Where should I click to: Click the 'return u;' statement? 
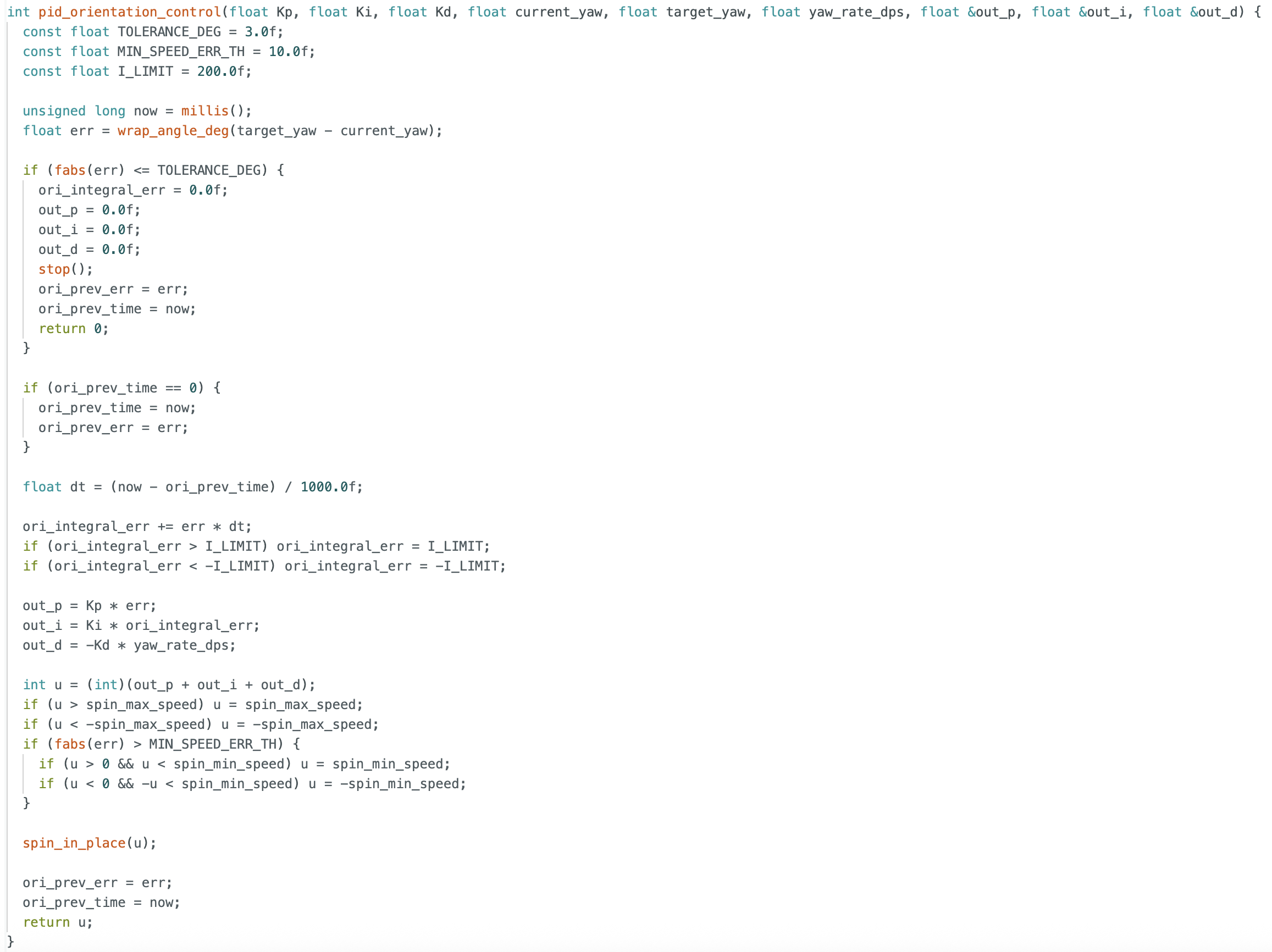click(58, 923)
